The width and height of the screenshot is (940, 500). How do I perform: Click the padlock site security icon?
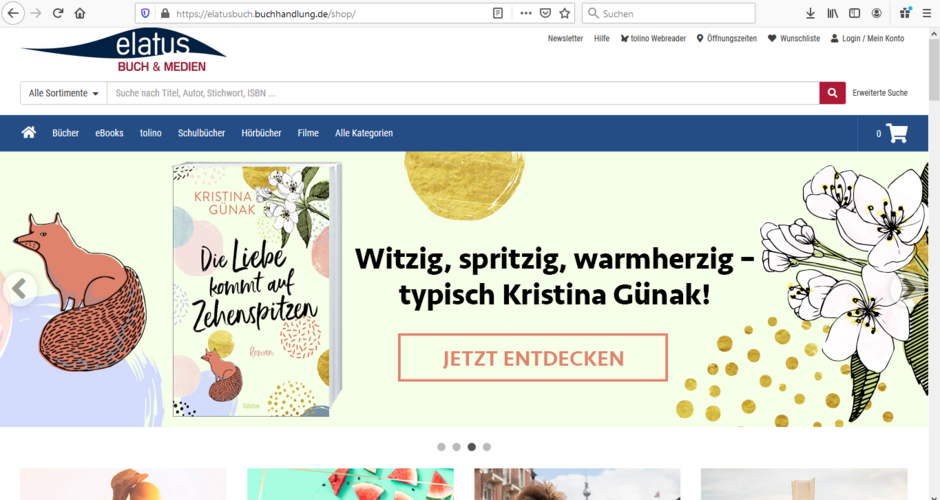[x=165, y=13]
